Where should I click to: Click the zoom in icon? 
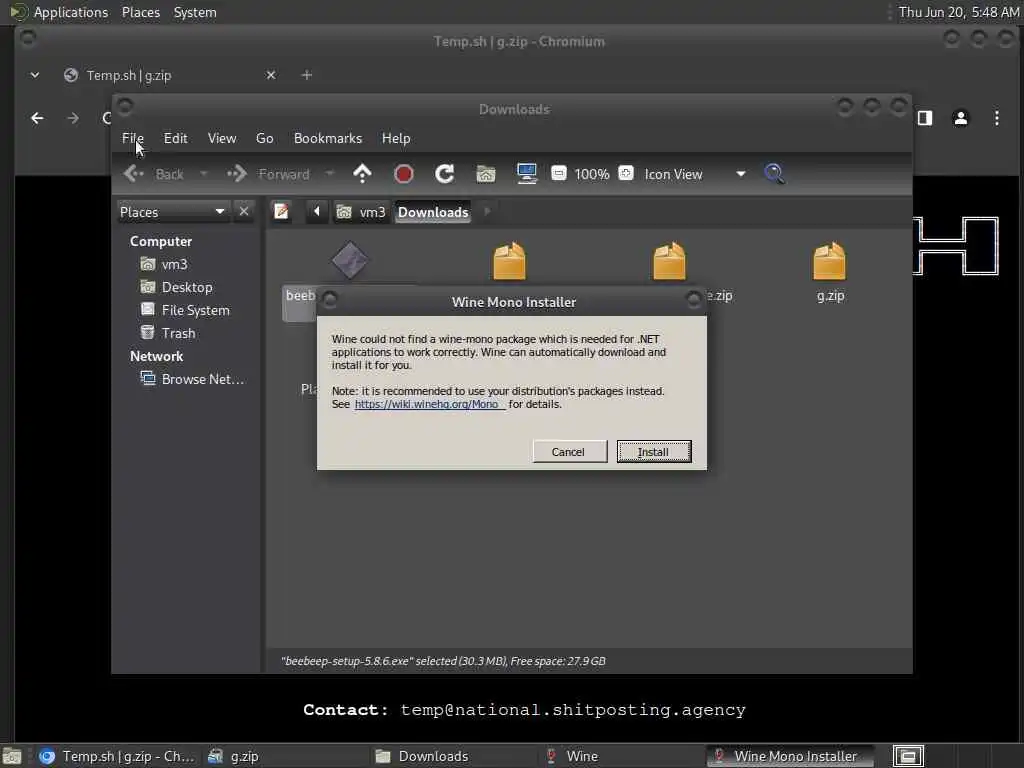point(626,173)
